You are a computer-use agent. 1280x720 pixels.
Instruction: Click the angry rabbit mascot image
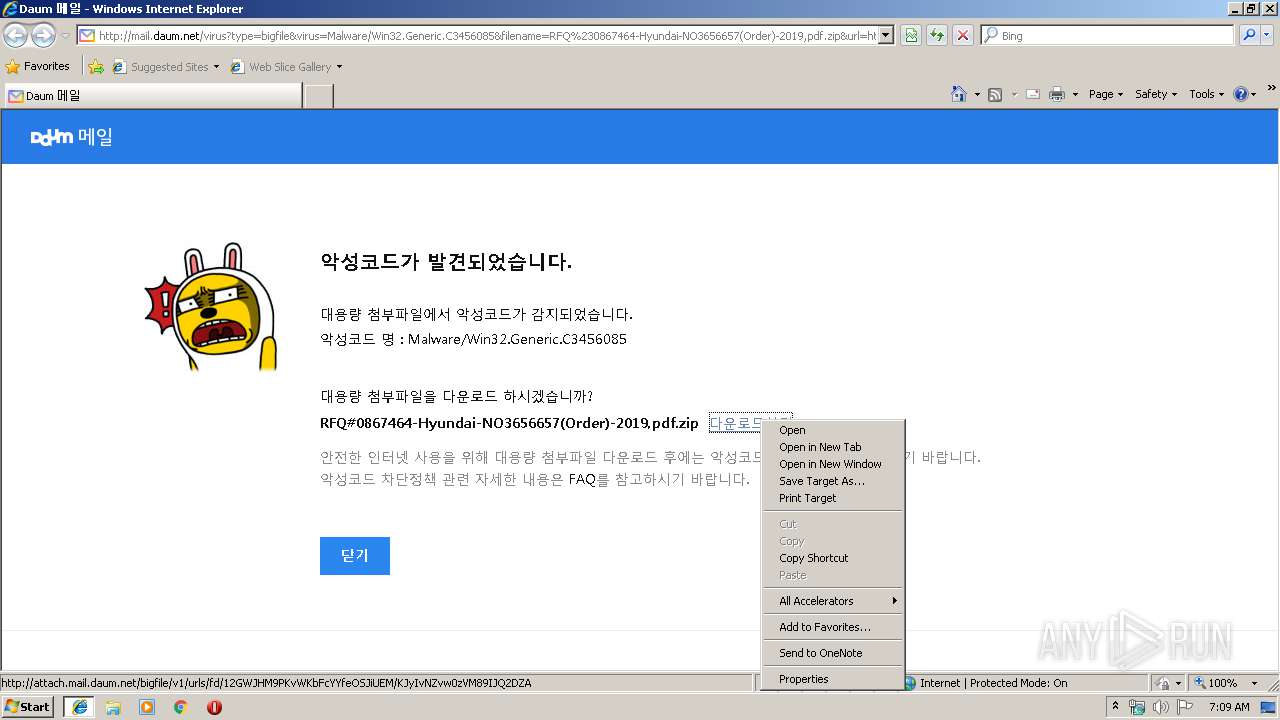(211, 307)
